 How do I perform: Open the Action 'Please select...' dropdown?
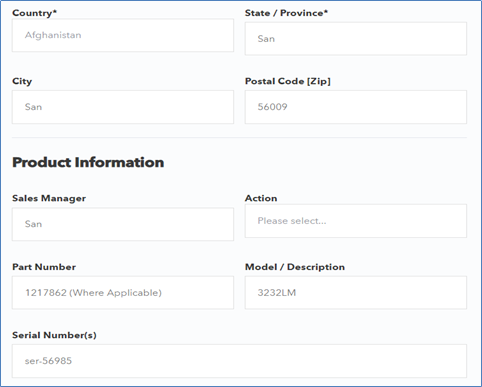coord(356,221)
